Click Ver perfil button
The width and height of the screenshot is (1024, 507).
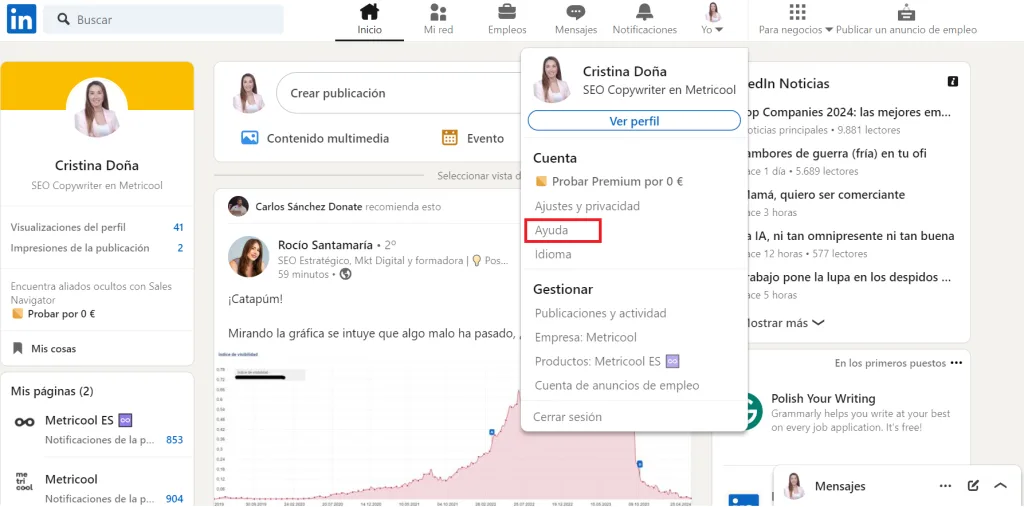point(634,121)
